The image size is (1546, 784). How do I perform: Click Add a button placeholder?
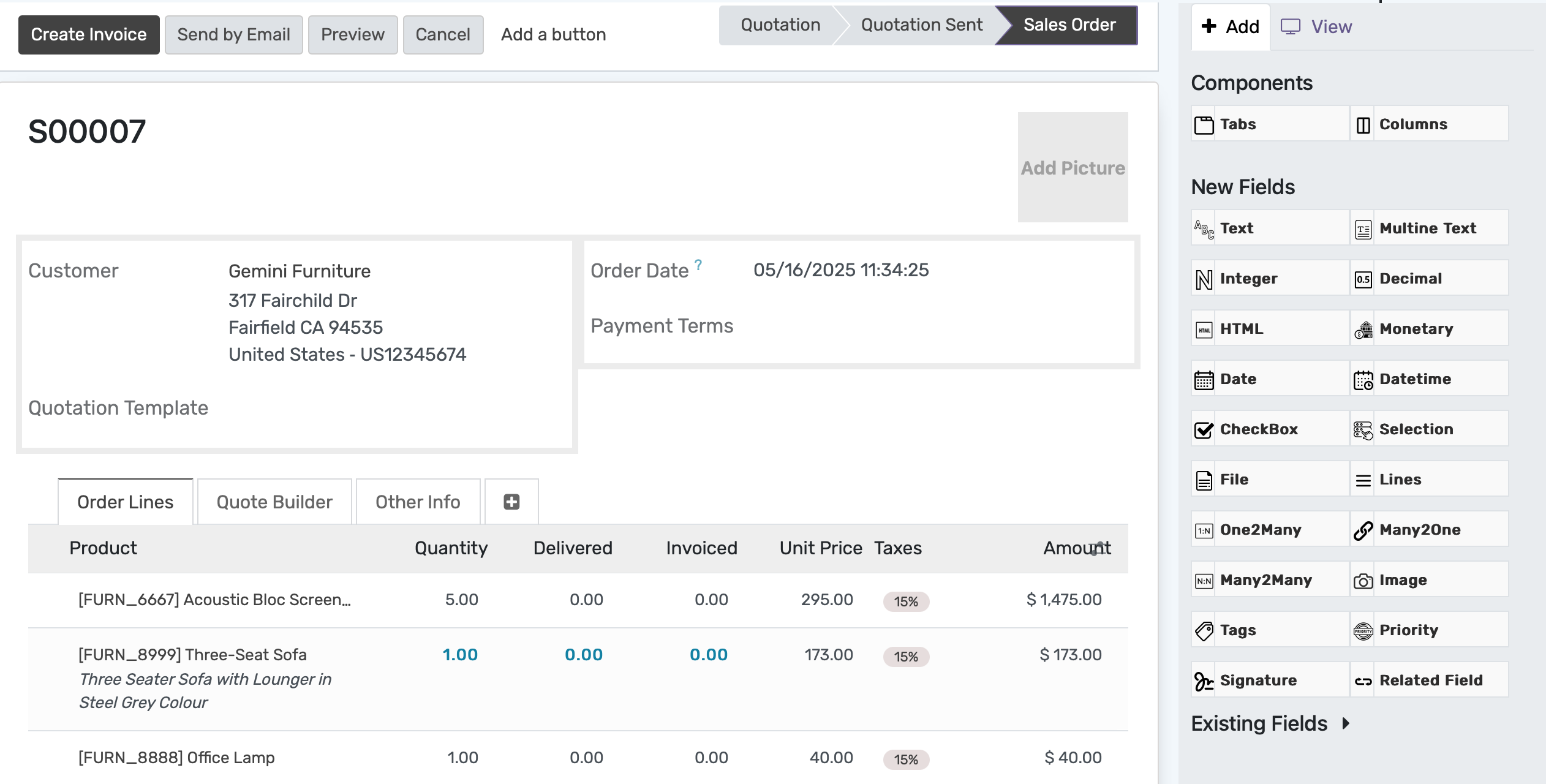coord(553,34)
